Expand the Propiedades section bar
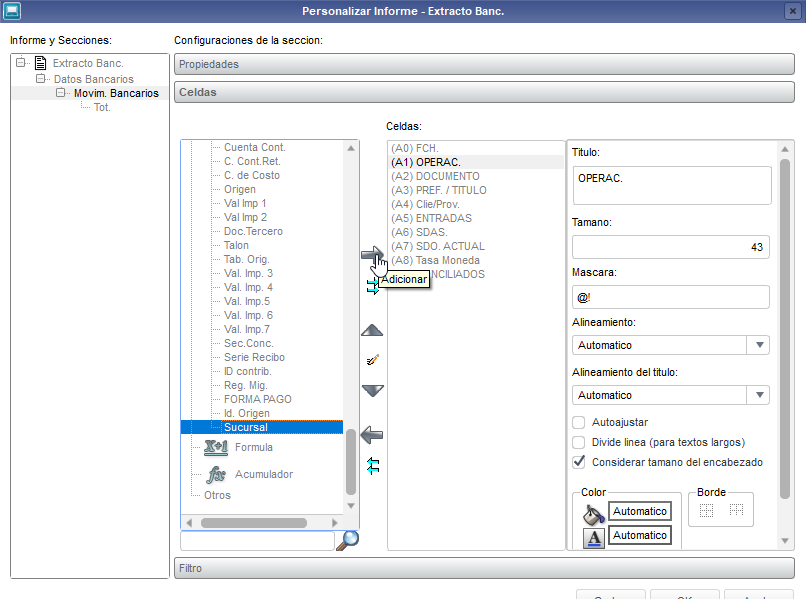 click(x=484, y=64)
